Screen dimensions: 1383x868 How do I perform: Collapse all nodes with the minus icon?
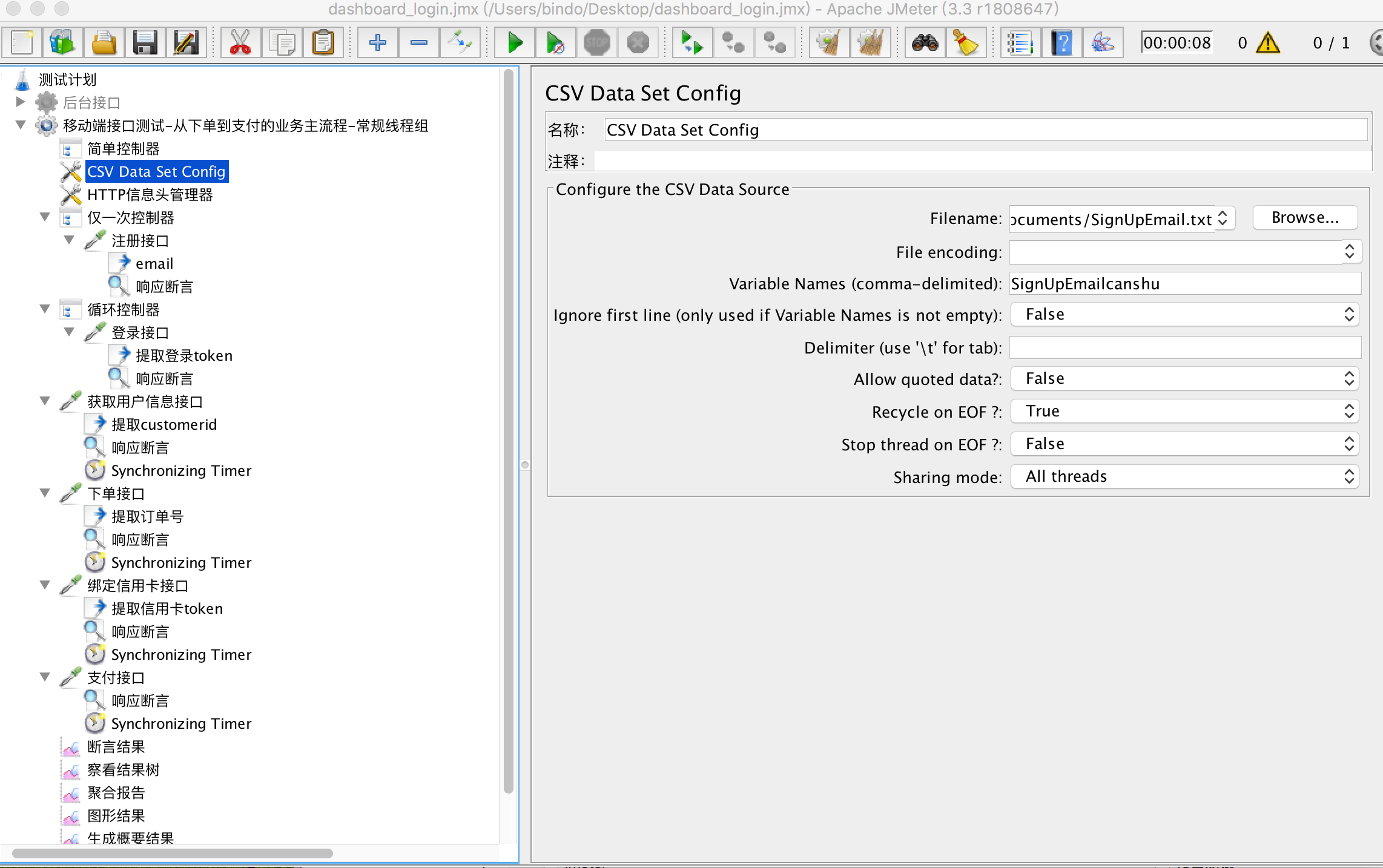(x=418, y=42)
